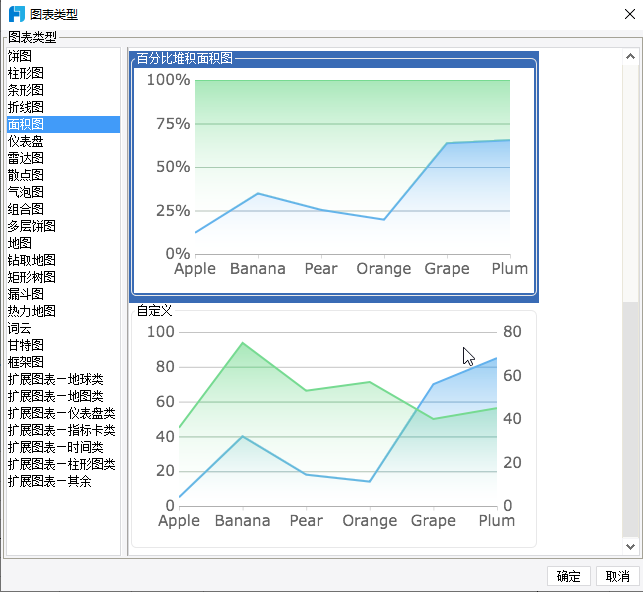Select 雷达图 list item
The width and height of the screenshot is (643, 592).
[x=64, y=158]
